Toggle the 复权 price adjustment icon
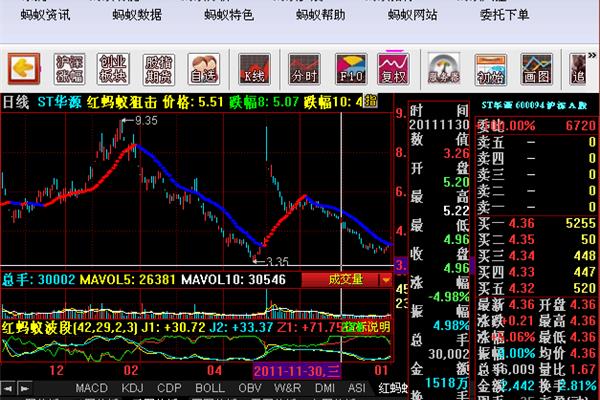 point(393,69)
